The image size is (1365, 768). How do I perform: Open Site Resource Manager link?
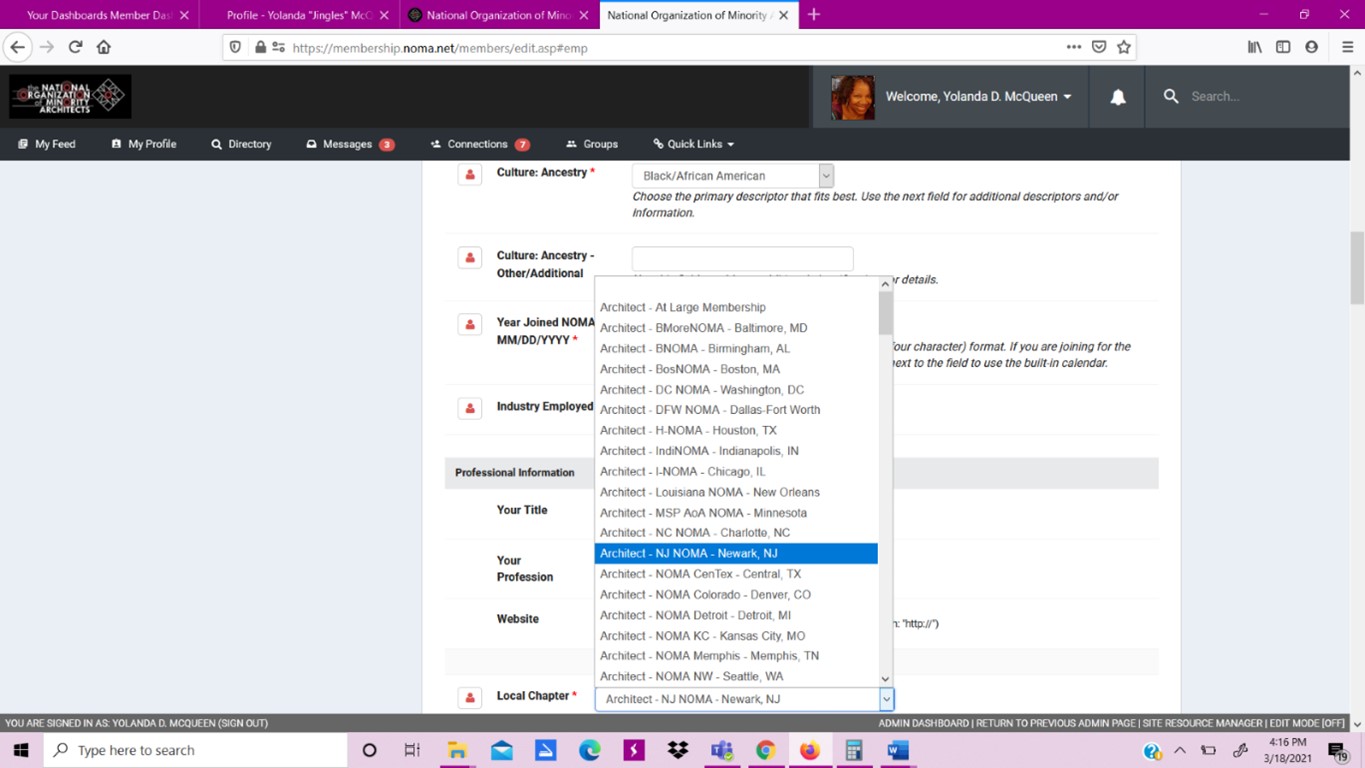(x=1203, y=723)
